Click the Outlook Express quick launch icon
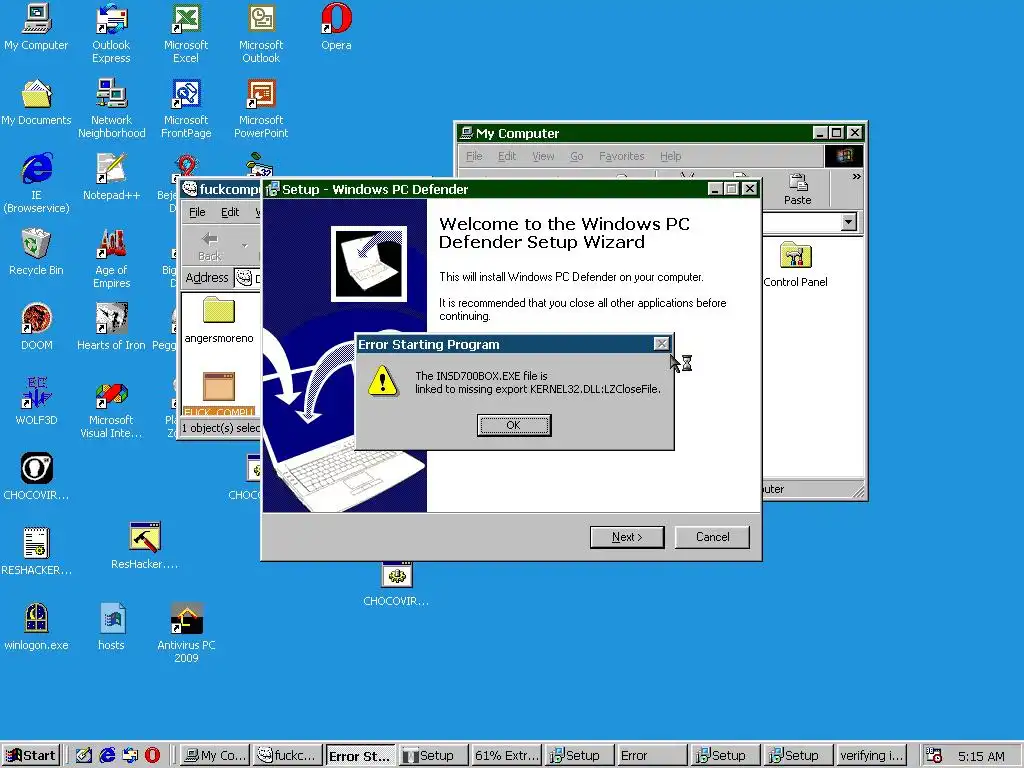 [x=130, y=756]
